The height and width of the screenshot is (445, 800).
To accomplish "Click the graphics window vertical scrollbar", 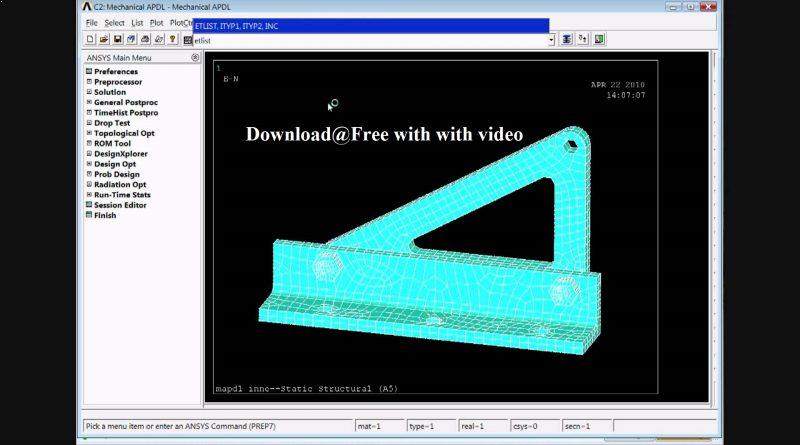I will coord(714,227).
